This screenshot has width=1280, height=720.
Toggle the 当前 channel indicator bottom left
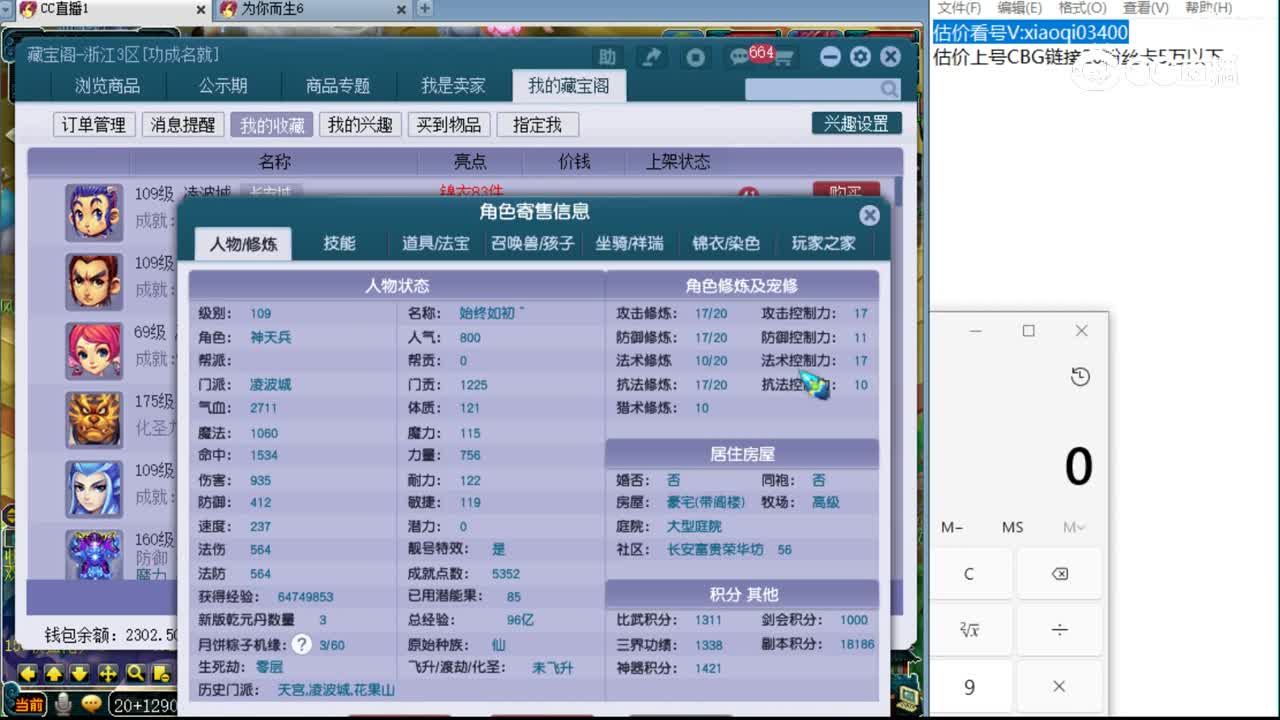29,703
